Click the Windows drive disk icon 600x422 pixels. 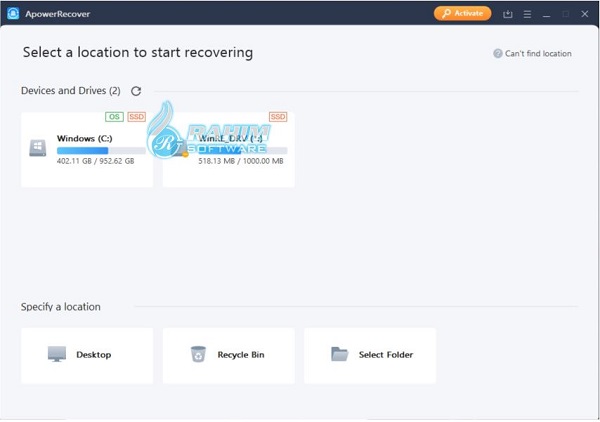tap(38, 148)
